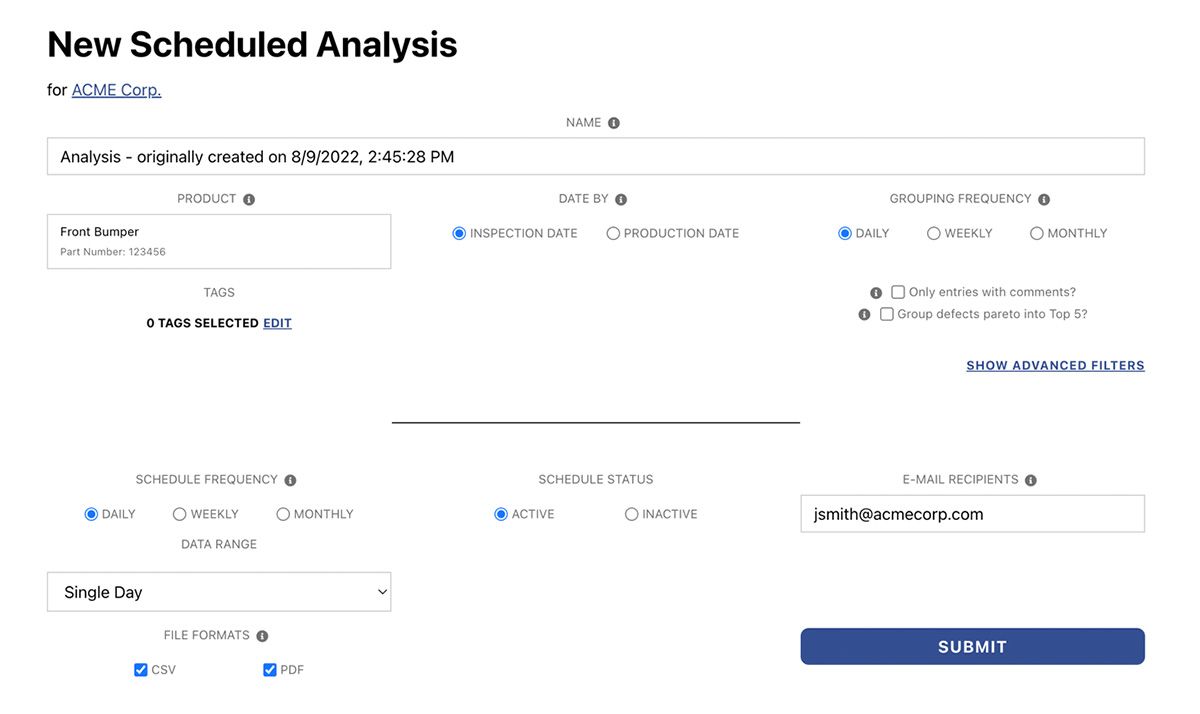
Task: Open the ACME Corp. link
Action: pos(116,90)
